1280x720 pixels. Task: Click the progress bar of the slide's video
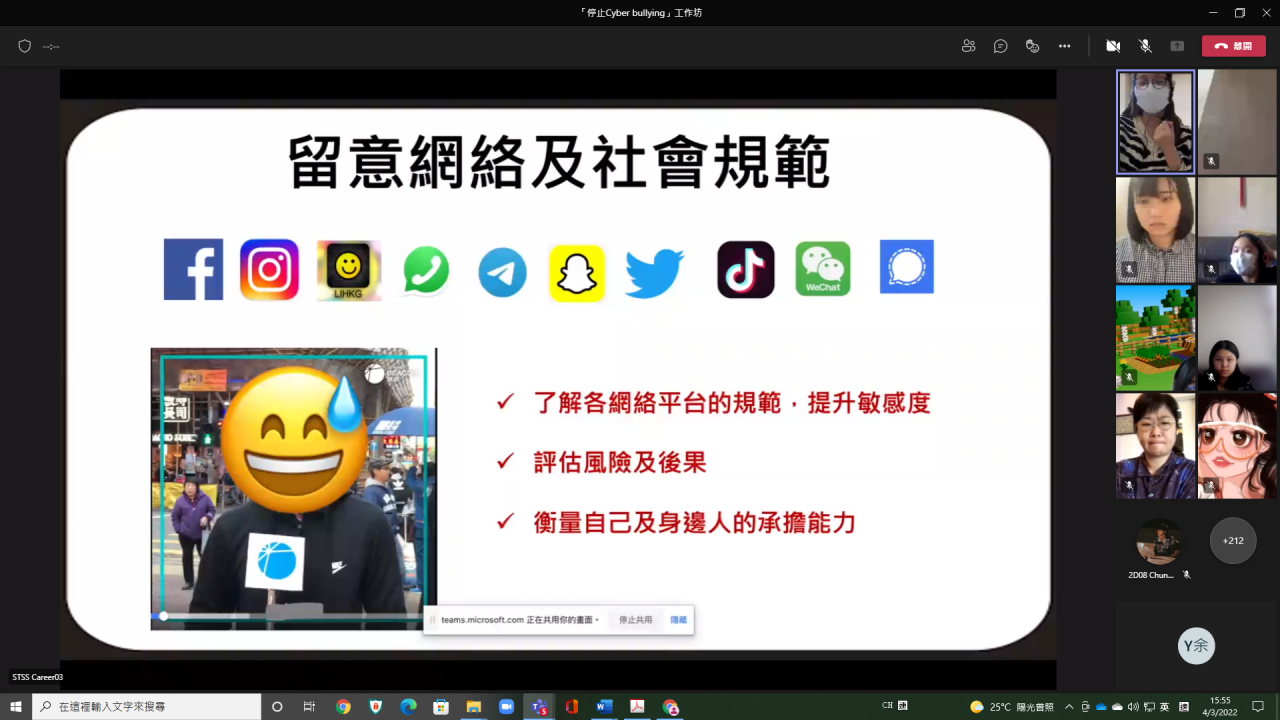(290, 616)
